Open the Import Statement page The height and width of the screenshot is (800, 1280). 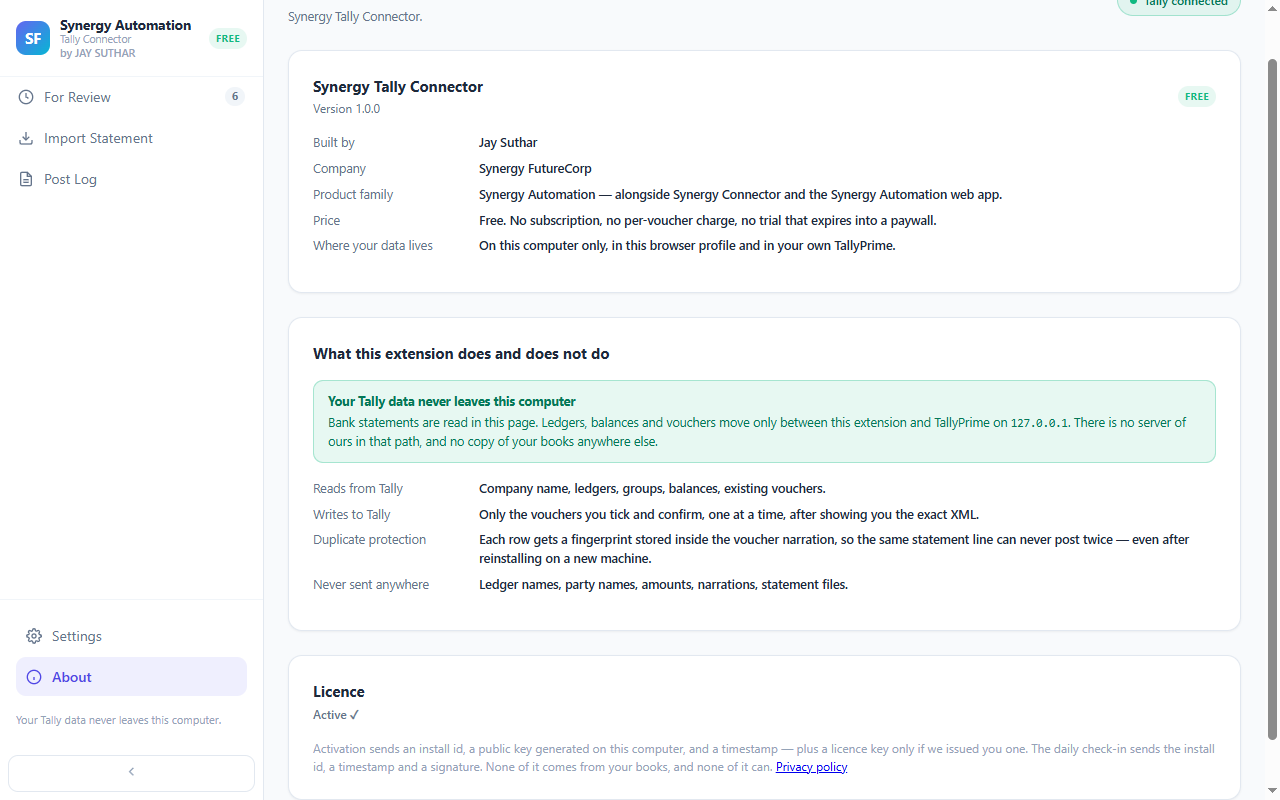131,138
